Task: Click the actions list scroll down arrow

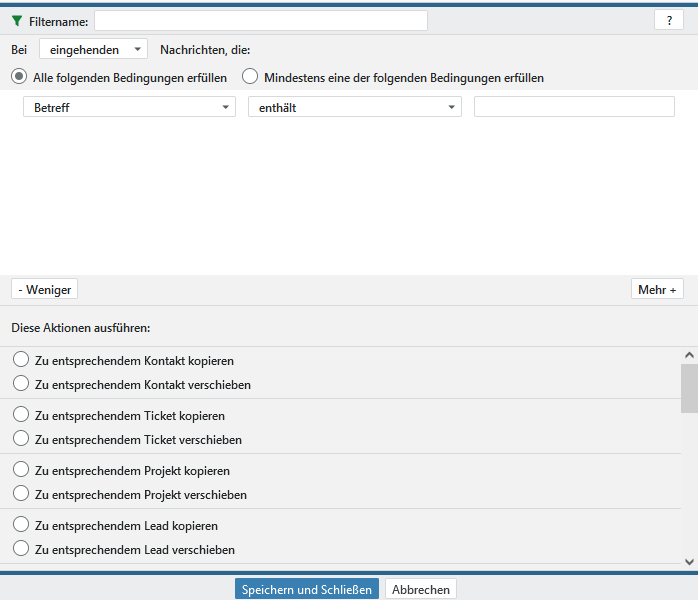Action: pyautogui.click(x=689, y=562)
